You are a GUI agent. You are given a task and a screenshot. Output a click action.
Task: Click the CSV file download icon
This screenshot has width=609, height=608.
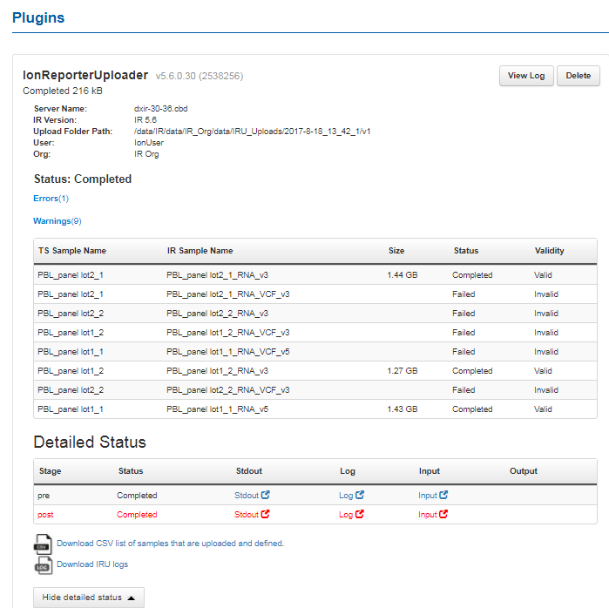[43, 544]
